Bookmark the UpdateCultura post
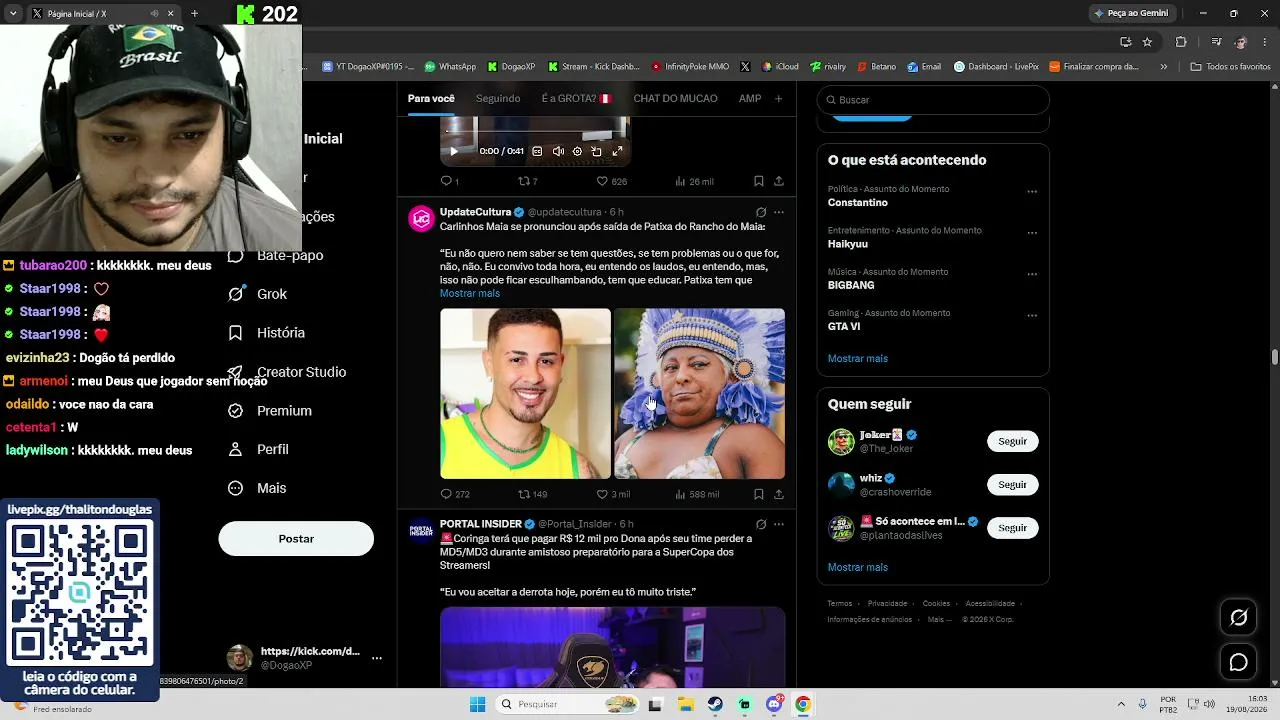This screenshot has height=720, width=1280. pos(759,494)
